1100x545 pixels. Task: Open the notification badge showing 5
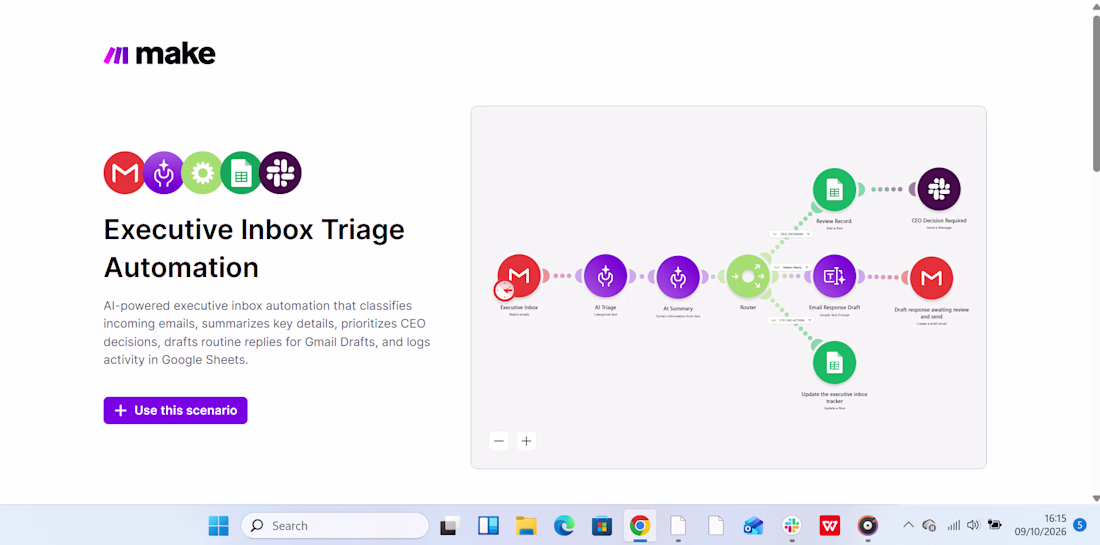1080,524
